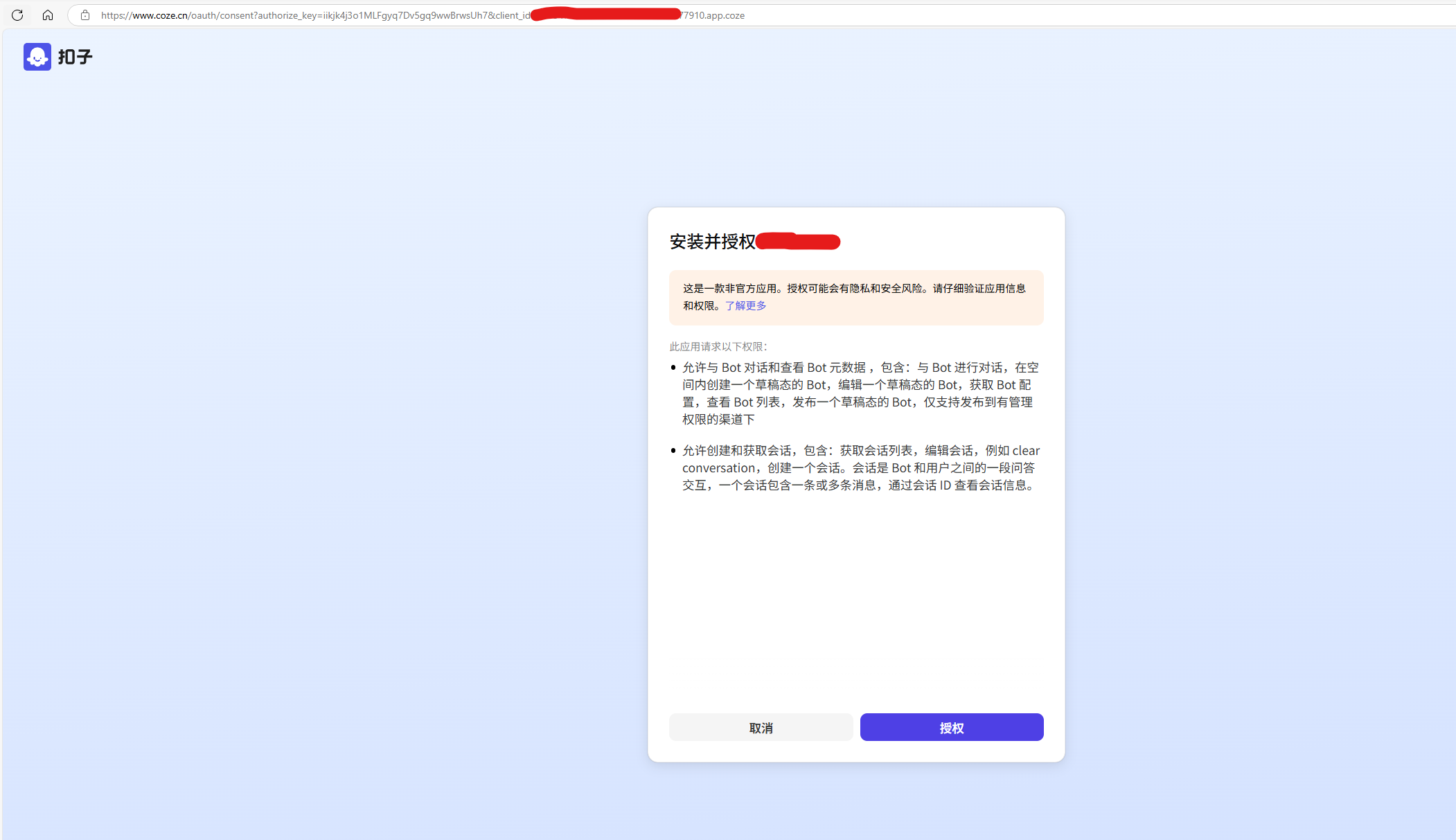Click red redacted section in URL
The height and width of the screenshot is (840, 1456).
pos(606,14)
